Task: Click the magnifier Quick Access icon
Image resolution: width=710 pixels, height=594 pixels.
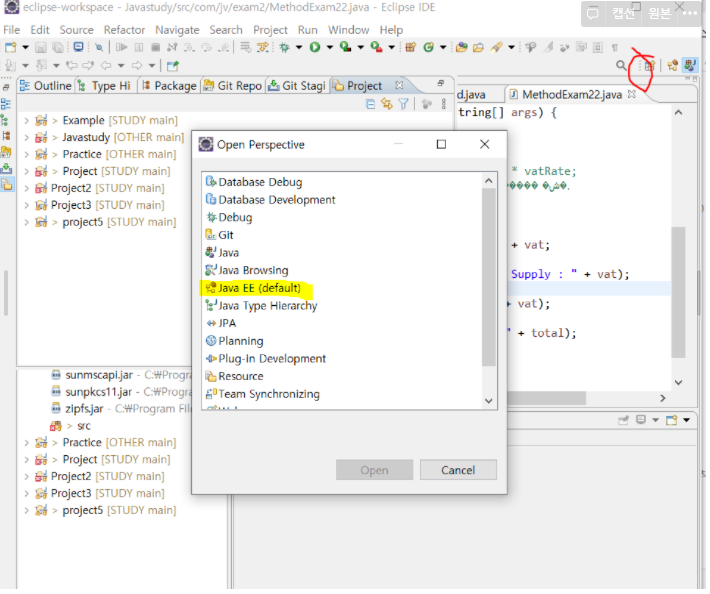Action: [x=622, y=65]
